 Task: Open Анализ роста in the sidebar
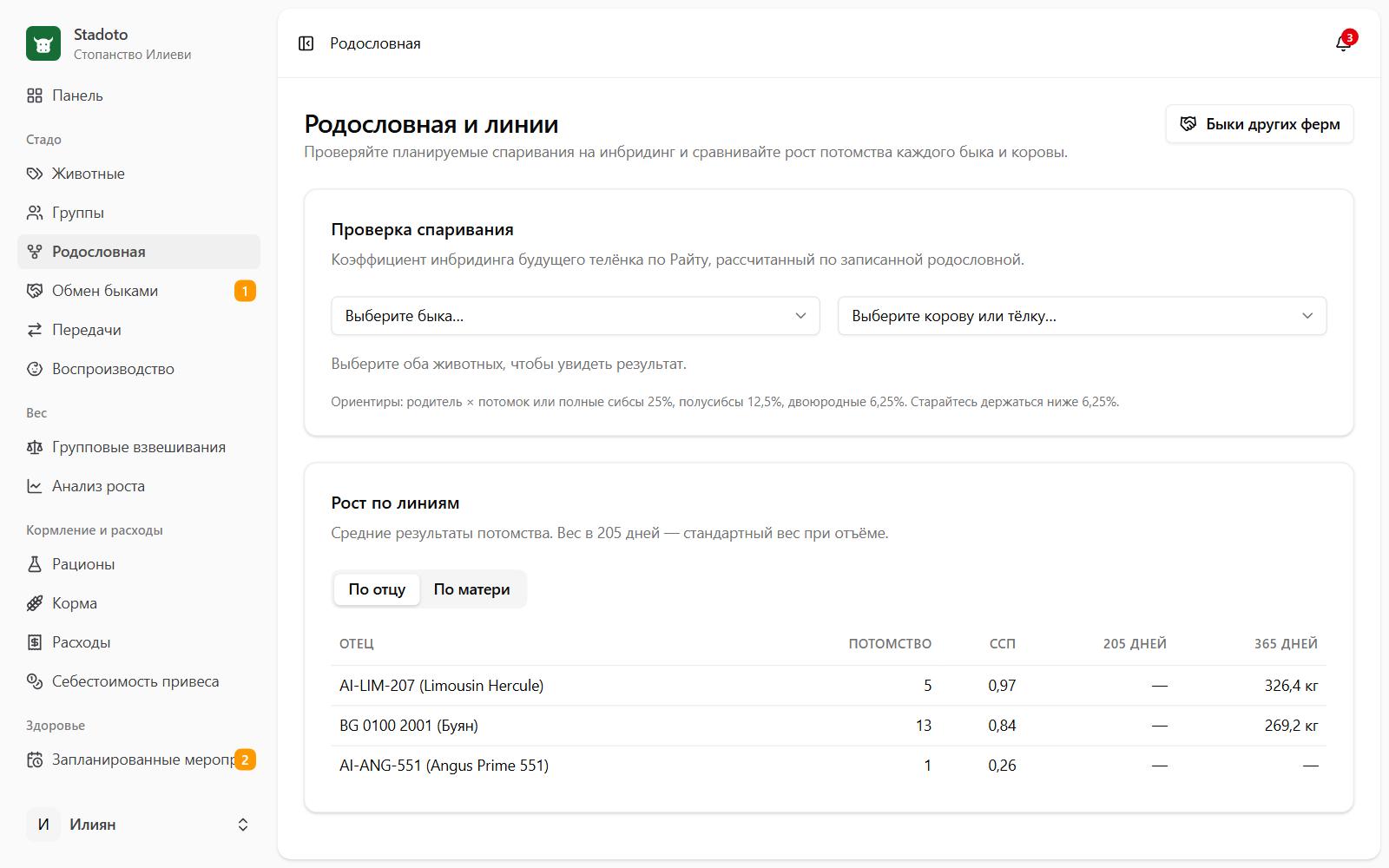coord(139,486)
